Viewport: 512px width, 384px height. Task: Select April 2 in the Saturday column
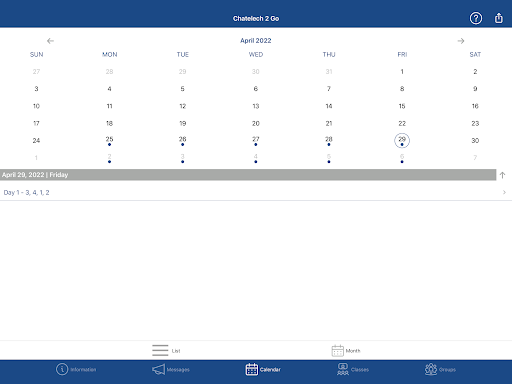point(475,71)
